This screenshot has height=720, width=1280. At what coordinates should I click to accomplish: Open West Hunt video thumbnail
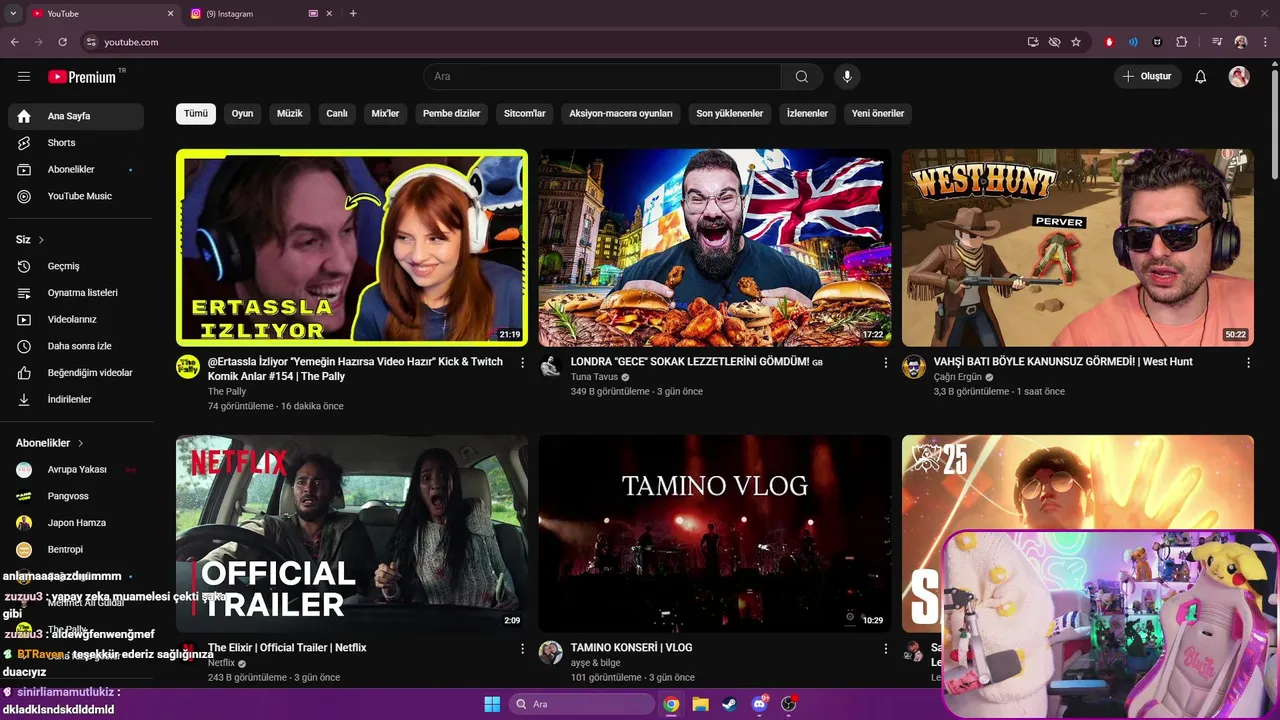point(1078,248)
